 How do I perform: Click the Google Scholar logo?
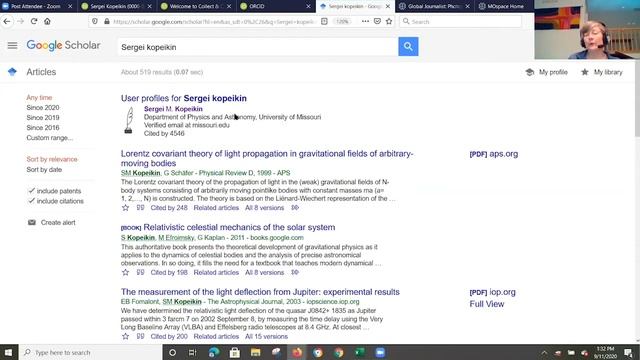(x=63, y=45)
